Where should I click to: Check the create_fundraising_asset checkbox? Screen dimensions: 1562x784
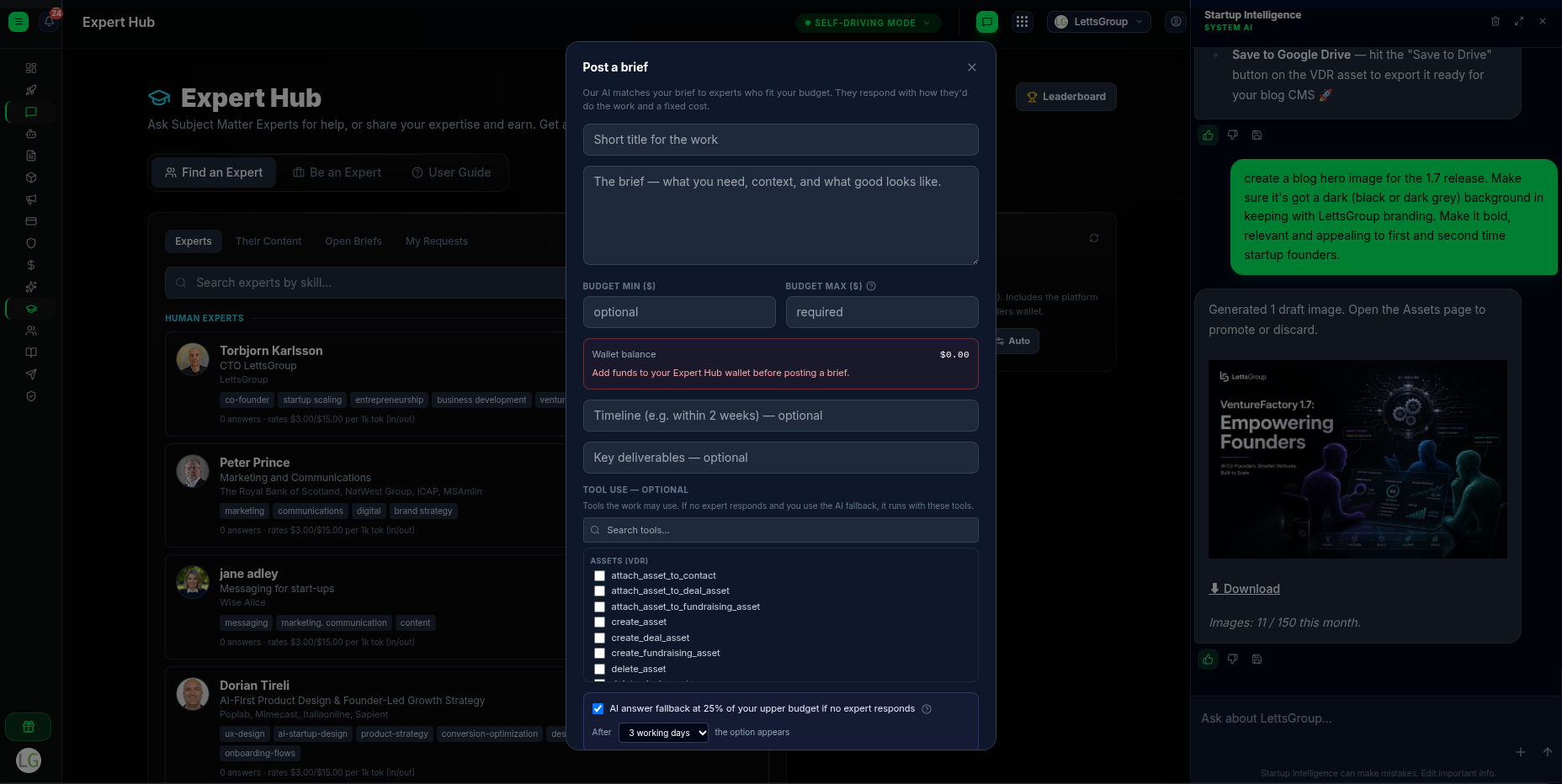click(599, 654)
